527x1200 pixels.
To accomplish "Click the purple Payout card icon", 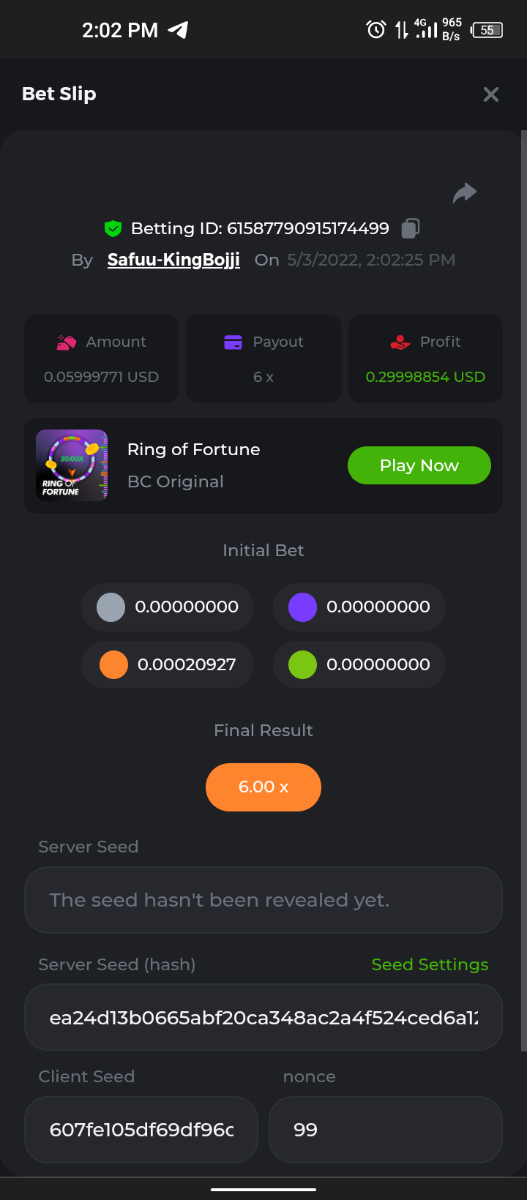I will coord(233,342).
